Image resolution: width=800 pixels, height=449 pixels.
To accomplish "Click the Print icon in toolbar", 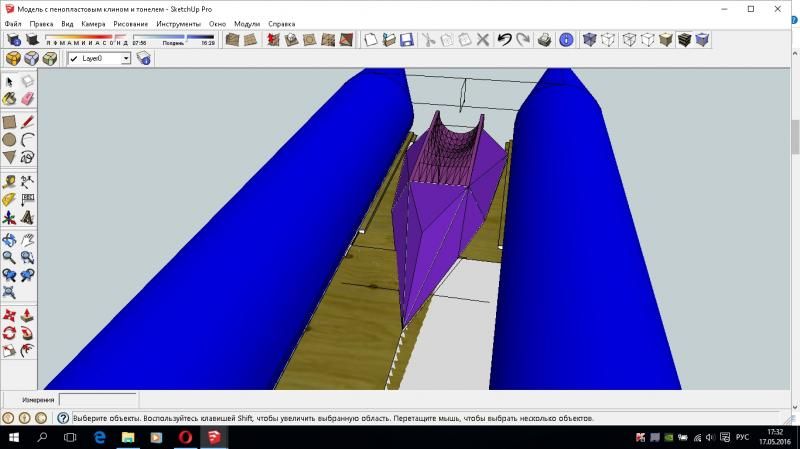I will (545, 40).
